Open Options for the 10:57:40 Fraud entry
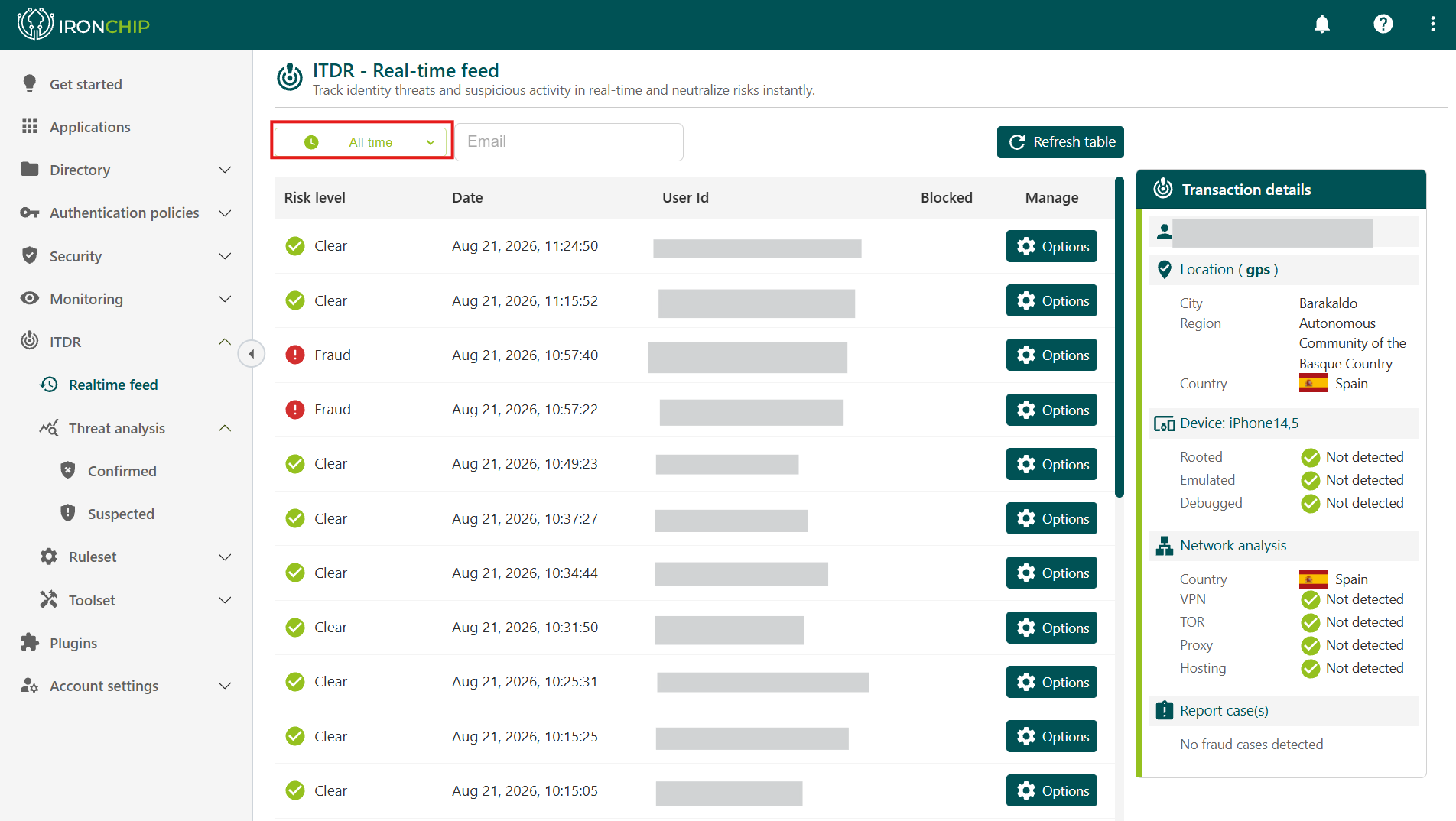Image resolution: width=1456 pixels, height=821 pixels. [1051, 355]
